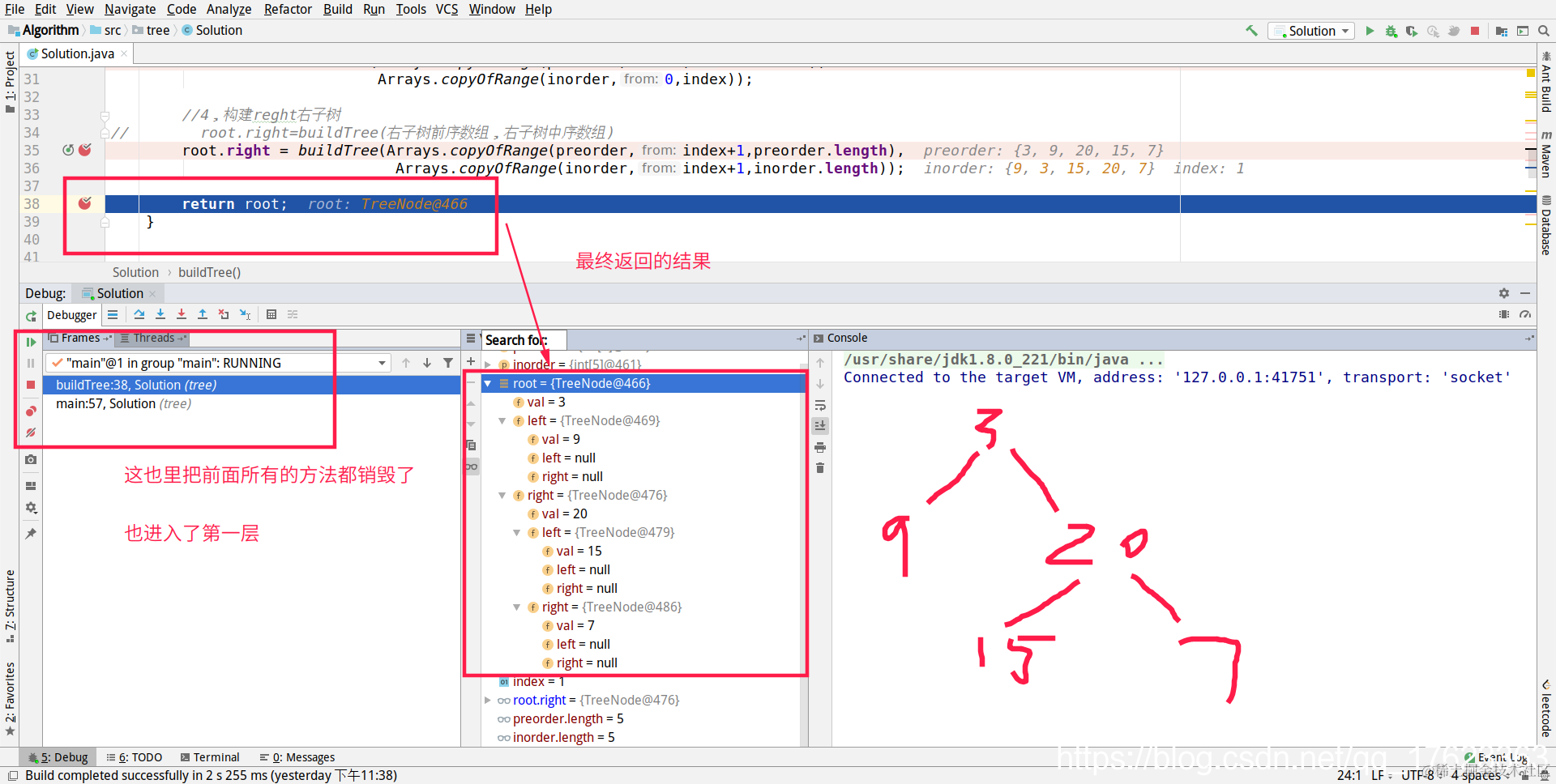This screenshot has height=784, width=1556.
Task: Open the Maven side panel
Action: click(x=1546, y=154)
